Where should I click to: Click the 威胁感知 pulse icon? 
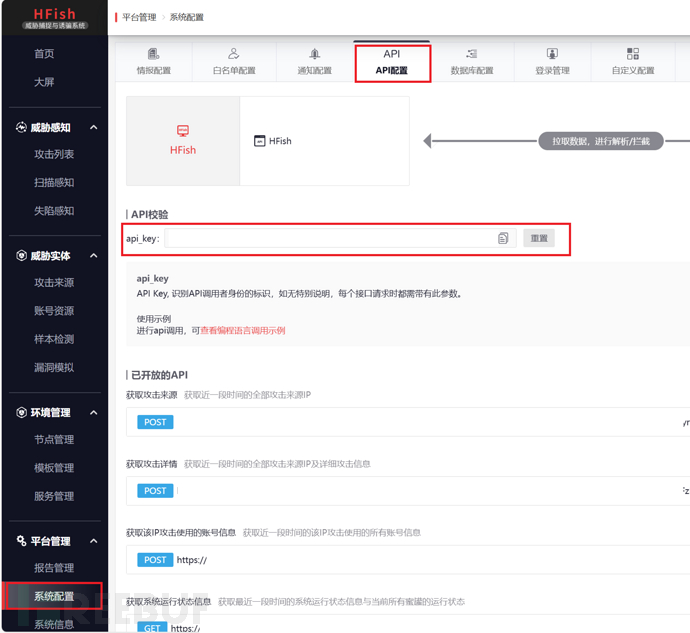(21, 127)
